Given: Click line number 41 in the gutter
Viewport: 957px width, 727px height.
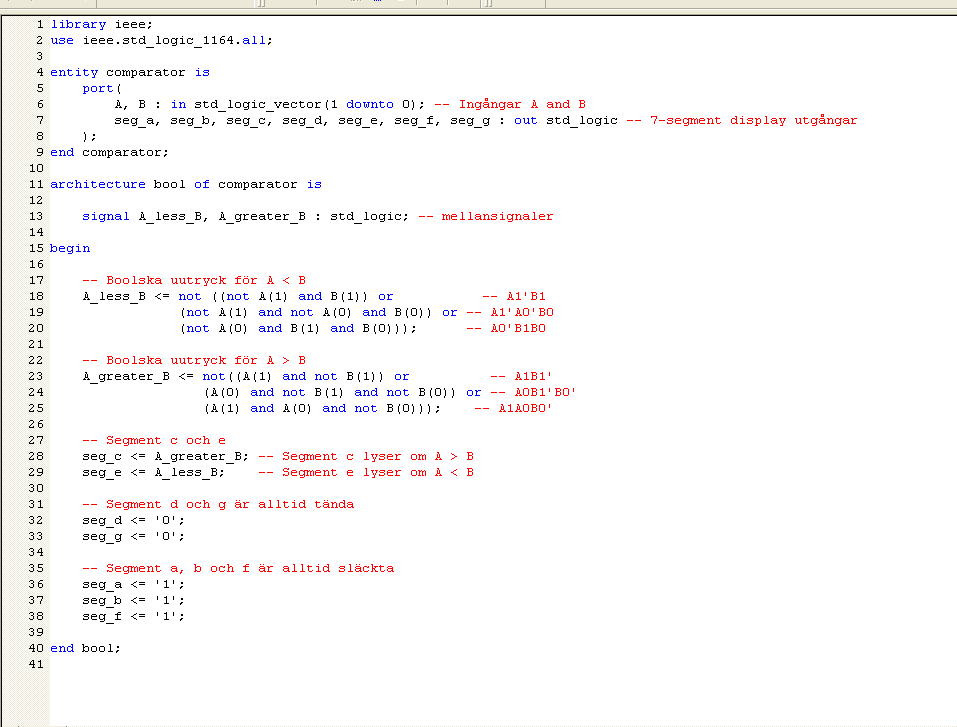Looking at the screenshot, I should pos(36,664).
